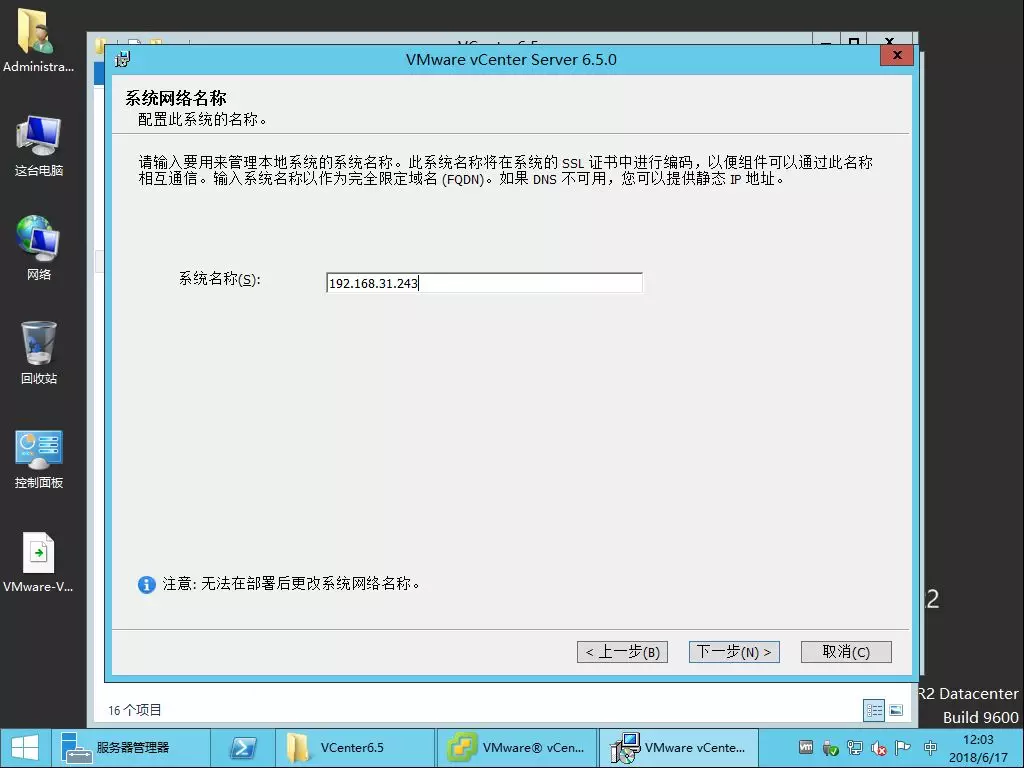Image resolution: width=1024 pixels, height=768 pixels.
Task: Click the 系统名称 input field
Action: [x=484, y=283]
